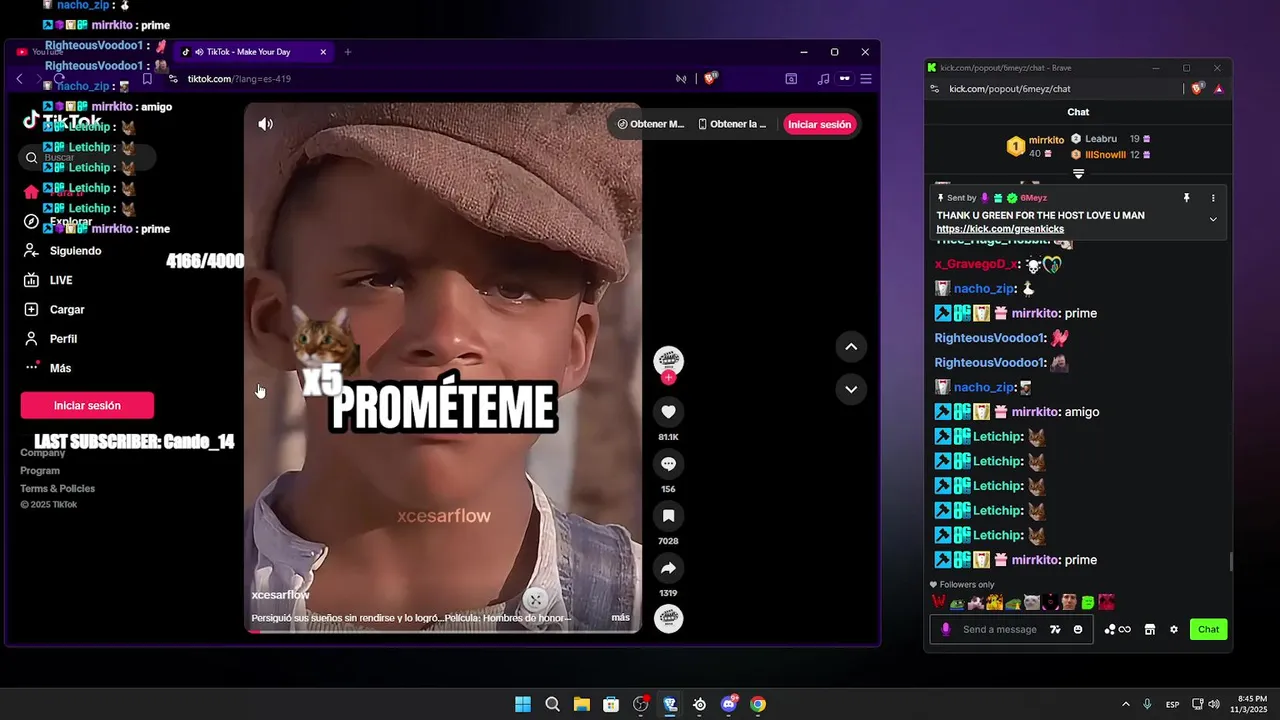Open the chat settings gear icon

tap(1174, 629)
